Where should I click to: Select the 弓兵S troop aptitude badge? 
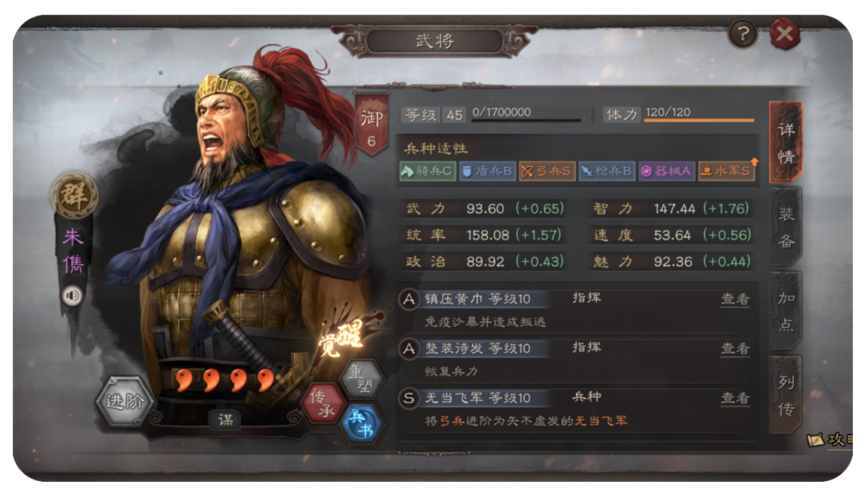tap(546, 171)
